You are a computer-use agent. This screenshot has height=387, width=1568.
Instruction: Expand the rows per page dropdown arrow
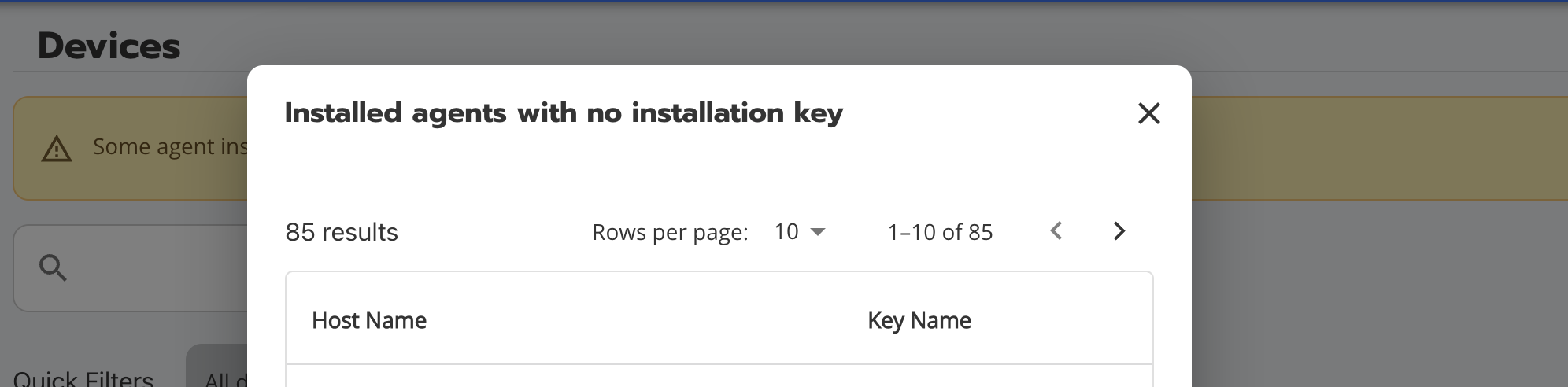[x=818, y=232]
